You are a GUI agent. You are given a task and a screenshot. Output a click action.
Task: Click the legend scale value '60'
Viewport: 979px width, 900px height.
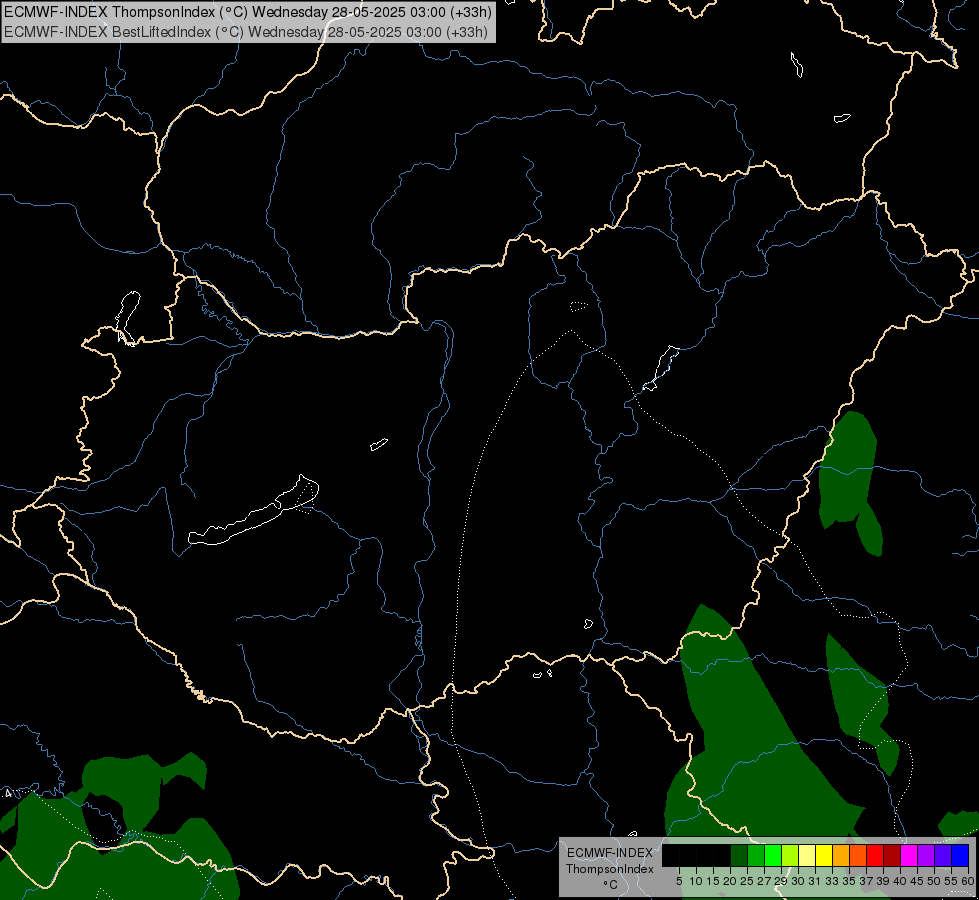(x=968, y=881)
